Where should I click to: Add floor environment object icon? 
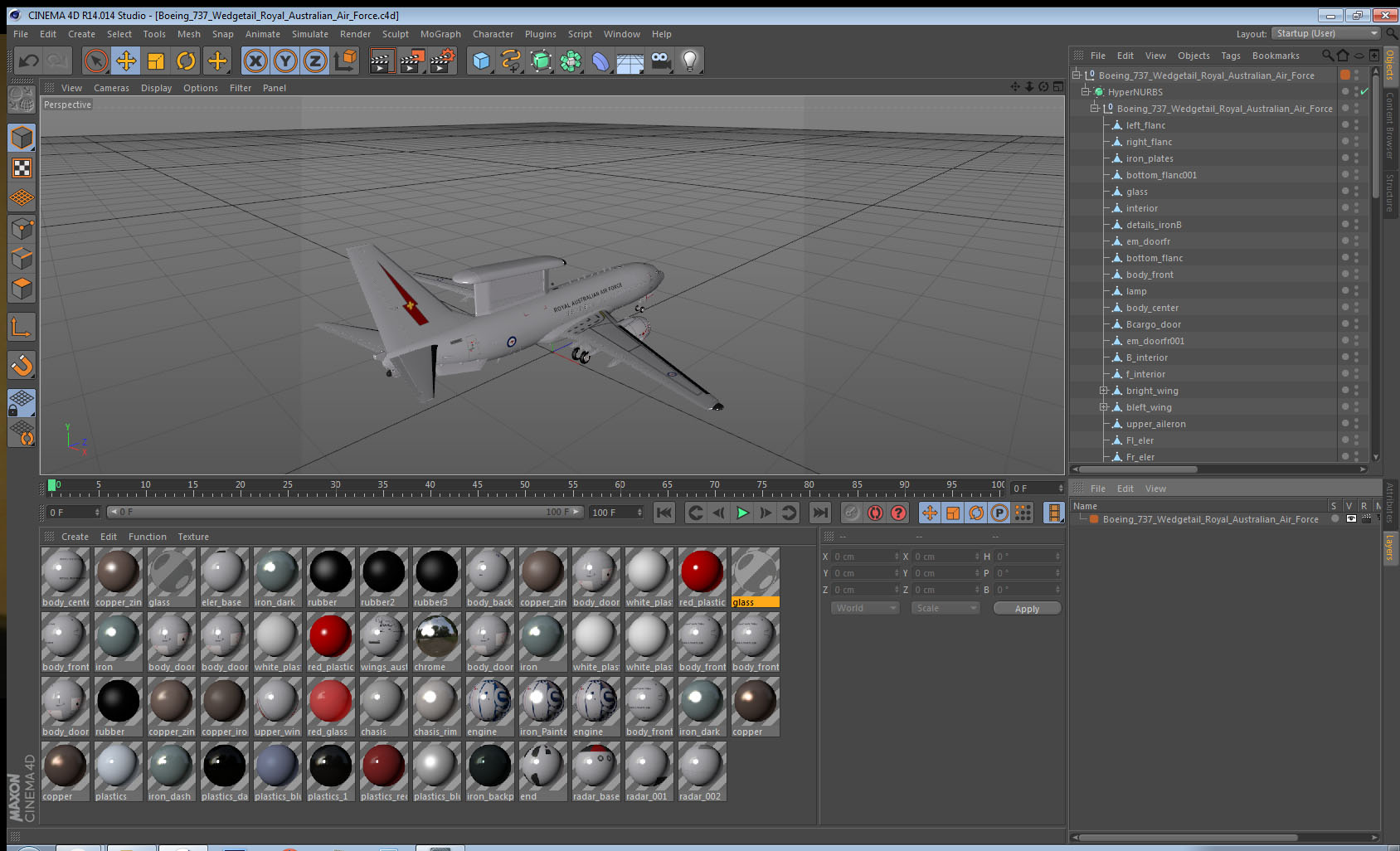pyautogui.click(x=630, y=61)
